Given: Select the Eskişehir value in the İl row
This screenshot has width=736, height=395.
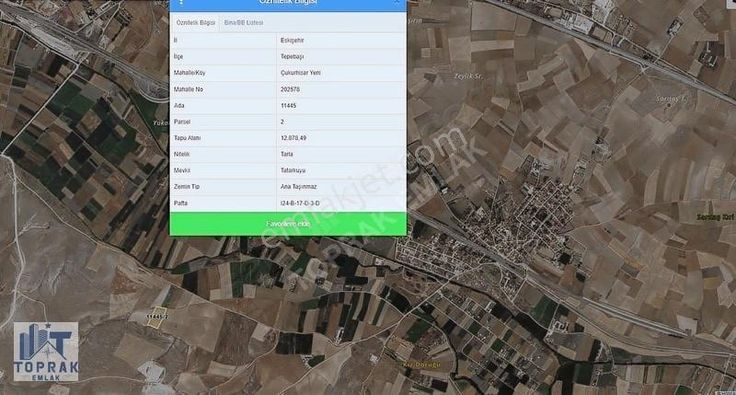Looking at the screenshot, I should 292,40.
